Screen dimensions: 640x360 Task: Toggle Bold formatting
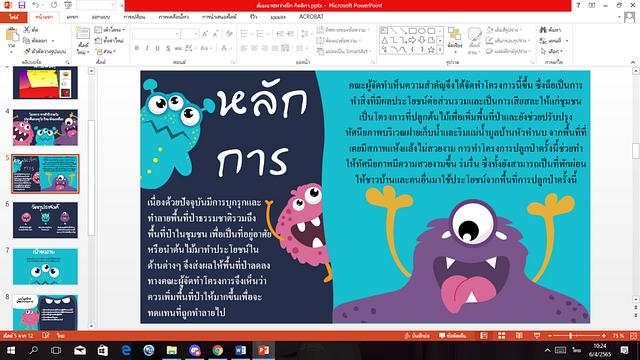[137, 48]
